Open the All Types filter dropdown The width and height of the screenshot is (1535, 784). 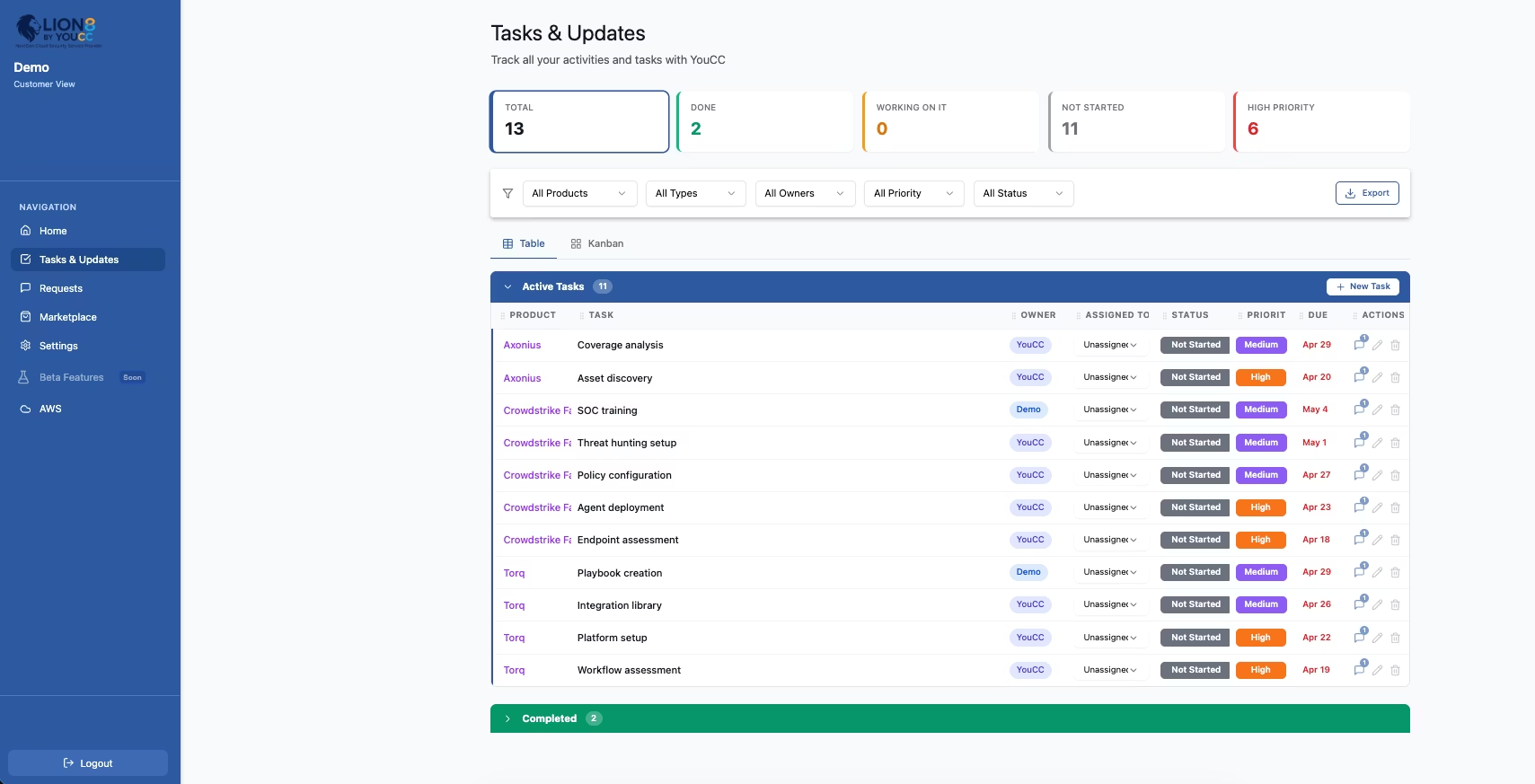[x=695, y=193]
